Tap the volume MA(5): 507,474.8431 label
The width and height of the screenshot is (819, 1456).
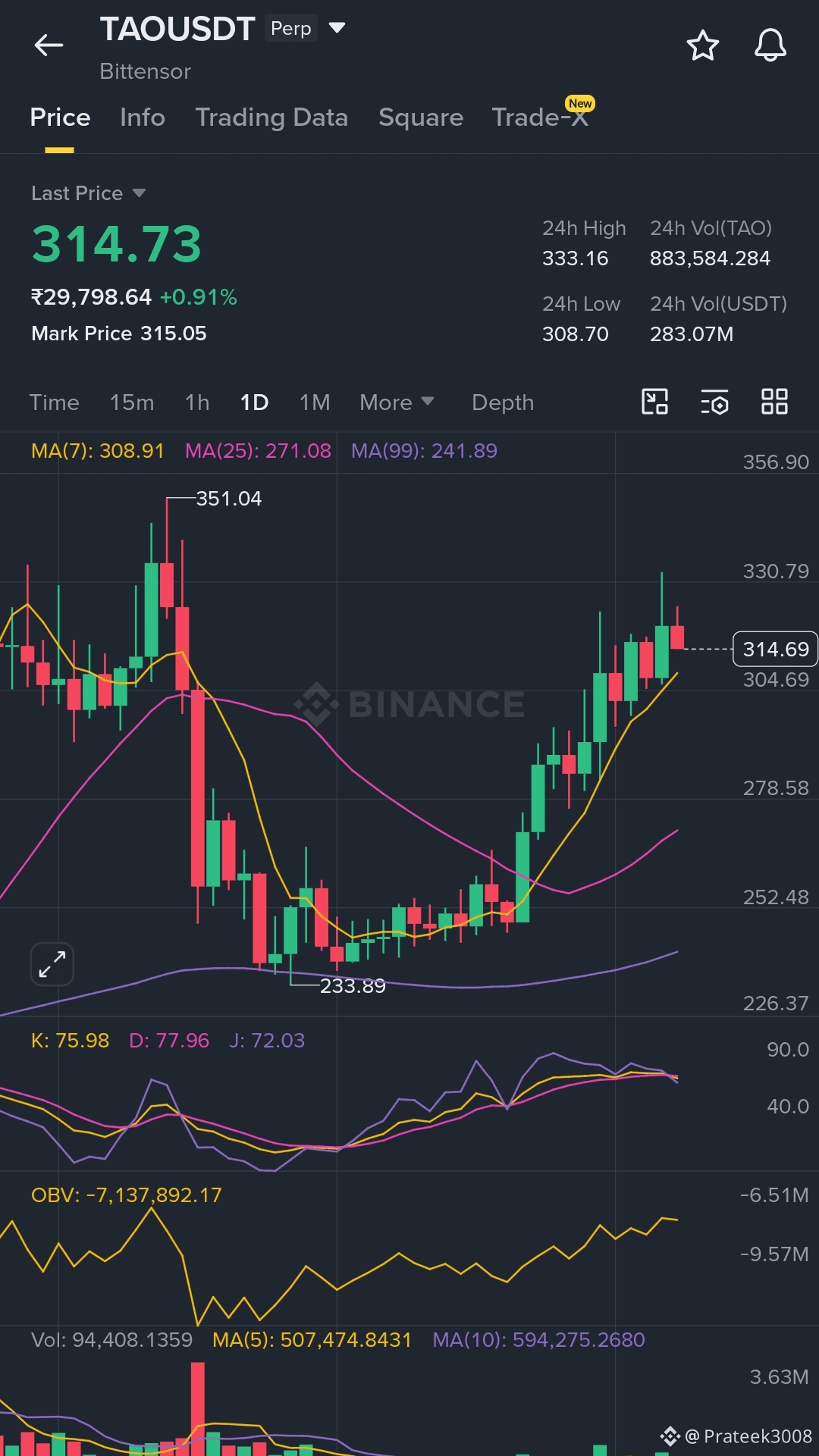click(x=312, y=1340)
